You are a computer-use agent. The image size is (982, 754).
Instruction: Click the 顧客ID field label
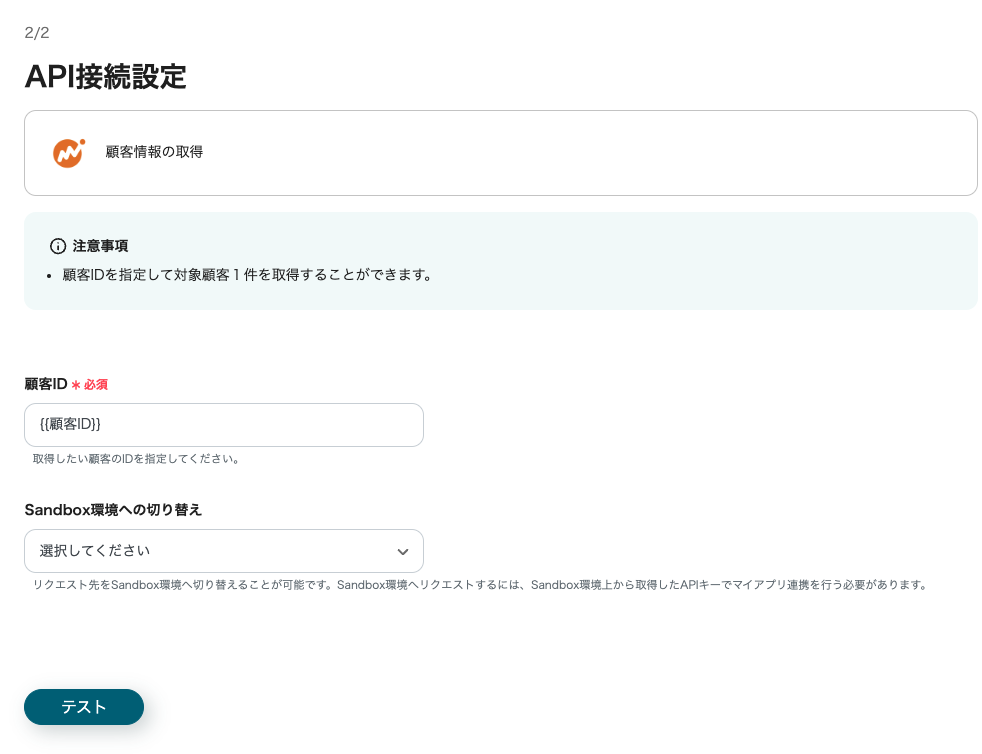coord(46,384)
